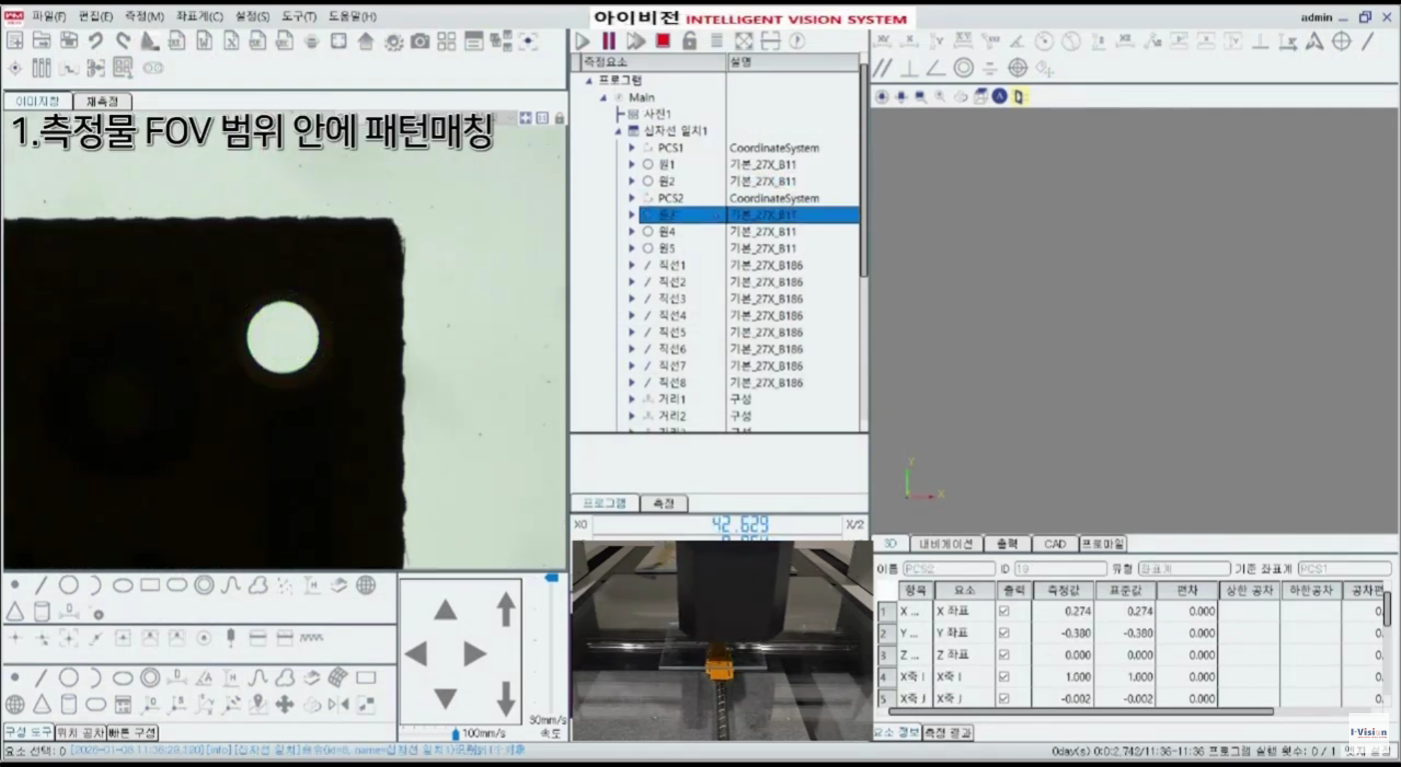Image resolution: width=1402 pixels, height=767 pixels.
Task: Open the 측정(M) menu
Action: [144, 16]
